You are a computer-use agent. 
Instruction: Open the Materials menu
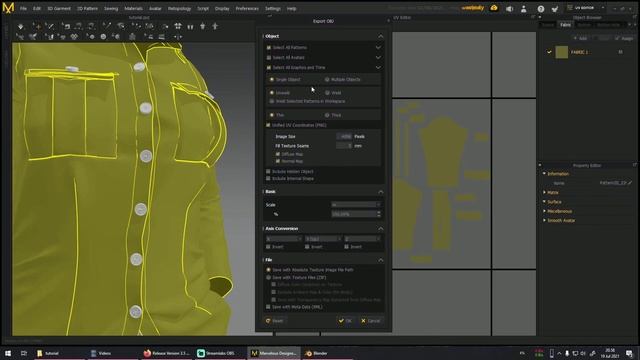(x=133, y=8)
